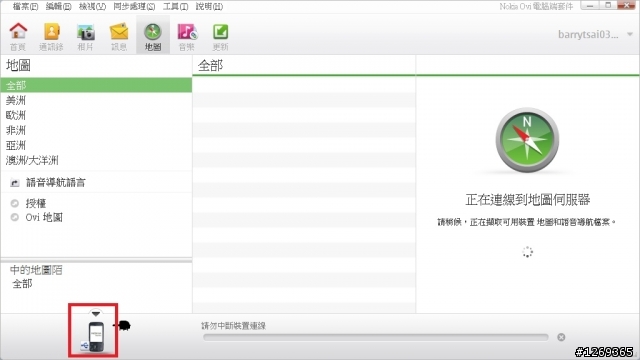640x360 pixels.
Task: Open the 編輯(E) menu
Action: click(58, 7)
